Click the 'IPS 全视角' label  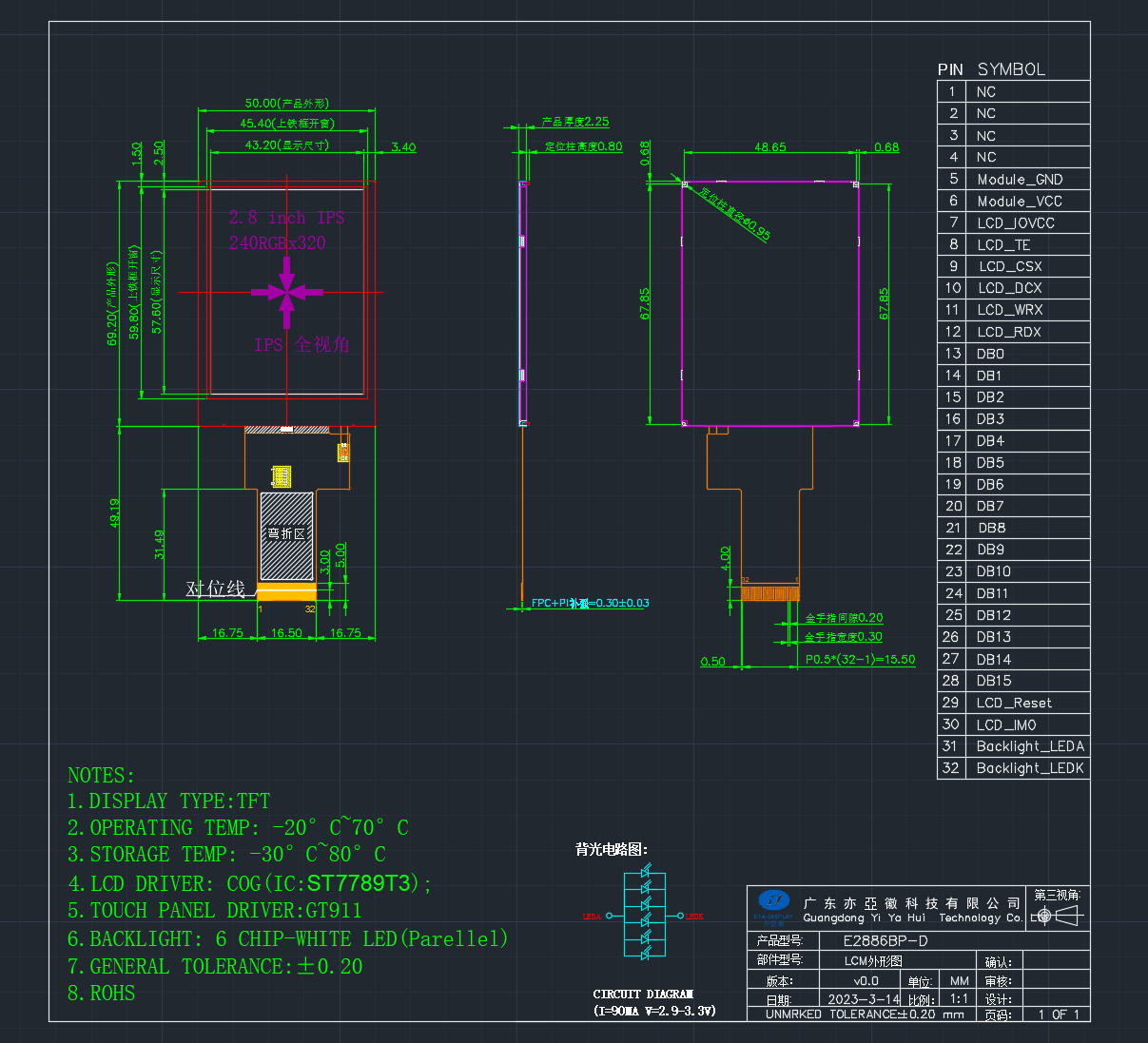coord(302,344)
